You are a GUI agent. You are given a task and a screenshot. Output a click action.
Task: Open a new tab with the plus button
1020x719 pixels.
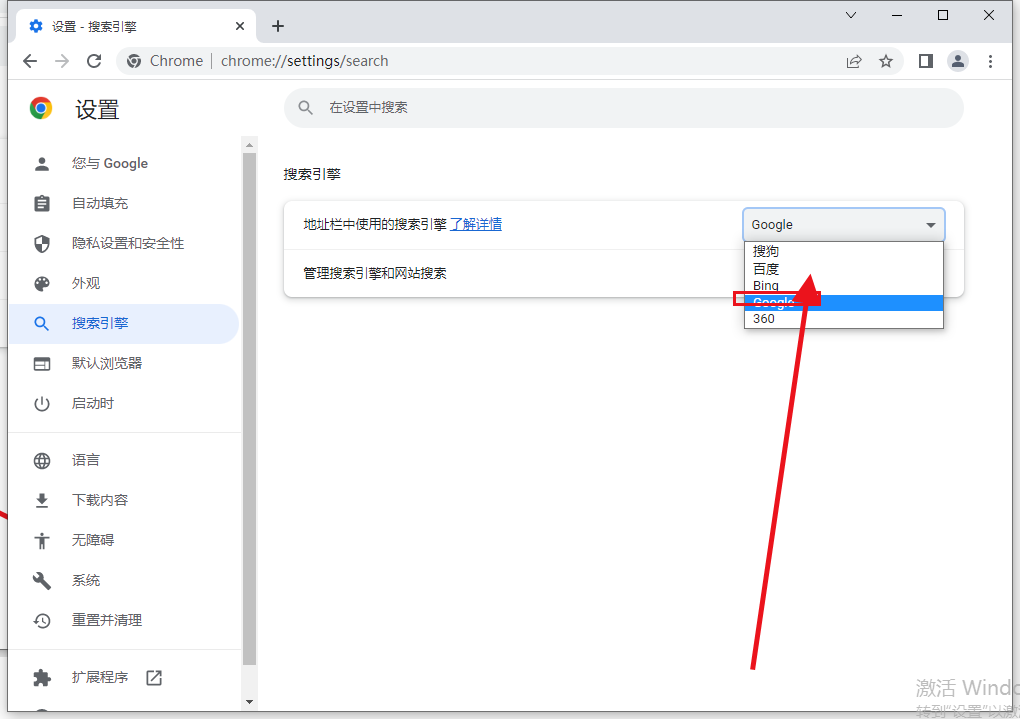[278, 26]
